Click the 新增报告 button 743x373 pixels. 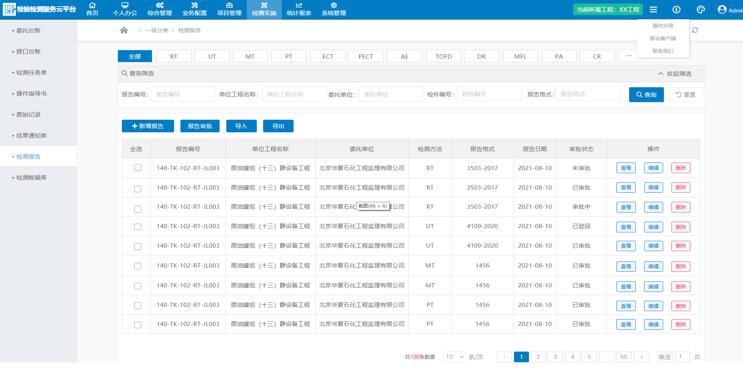[148, 126]
